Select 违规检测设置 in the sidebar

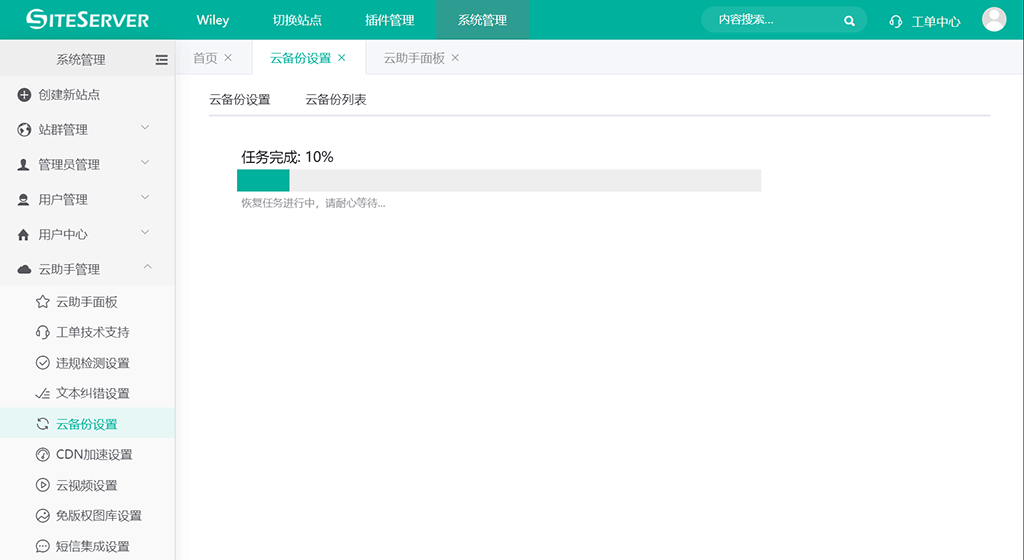[92, 363]
